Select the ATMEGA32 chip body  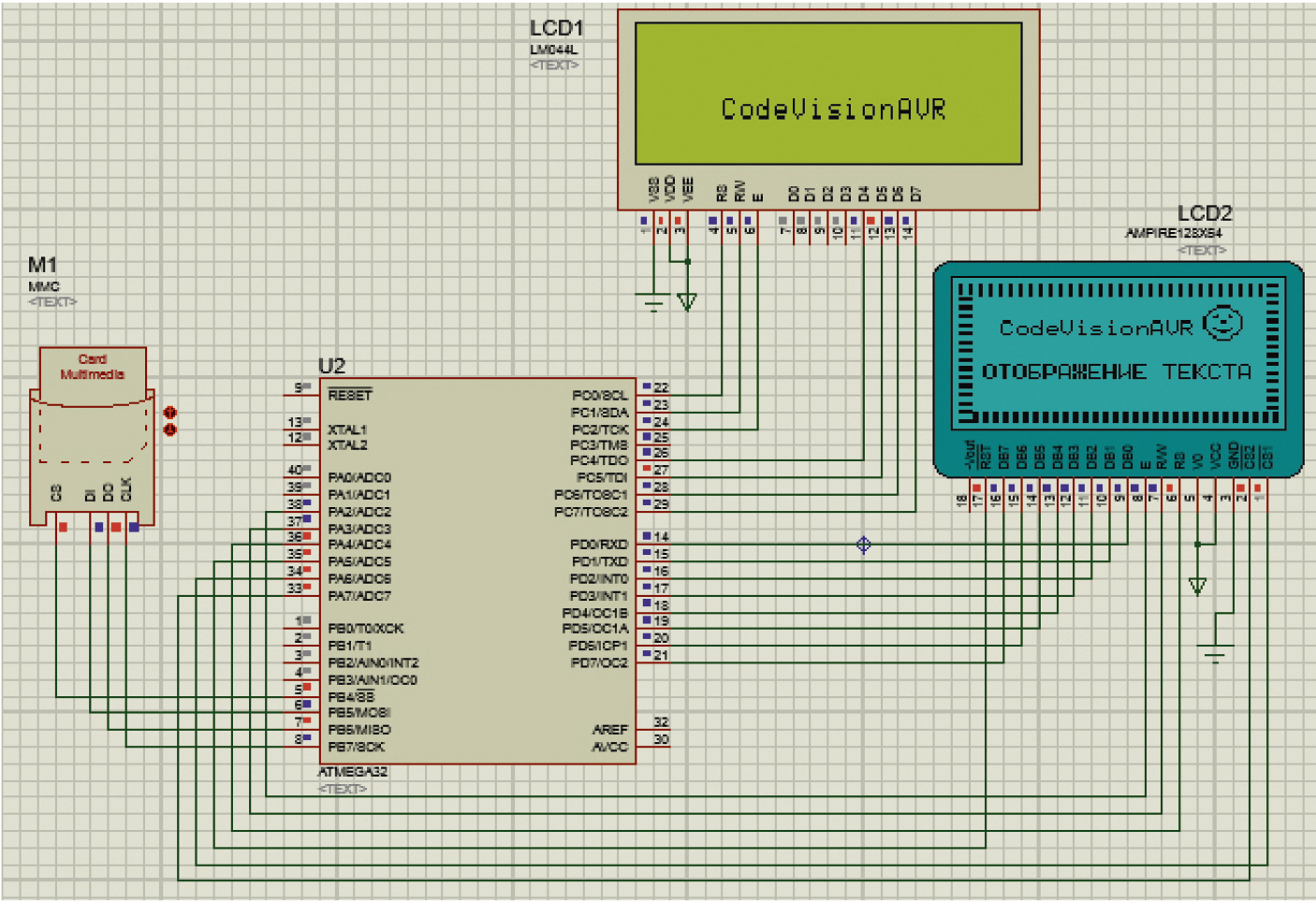477,571
